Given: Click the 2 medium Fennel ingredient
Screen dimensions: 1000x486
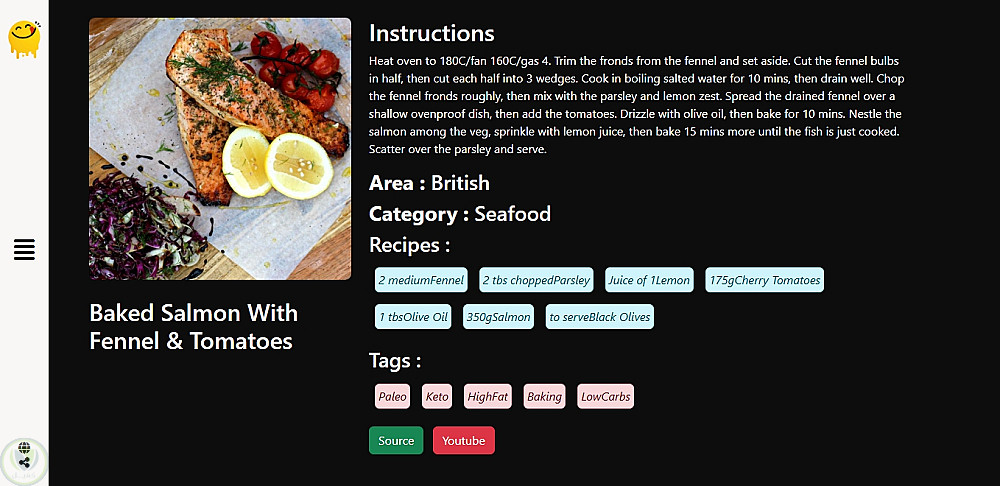Looking at the screenshot, I should click(421, 280).
